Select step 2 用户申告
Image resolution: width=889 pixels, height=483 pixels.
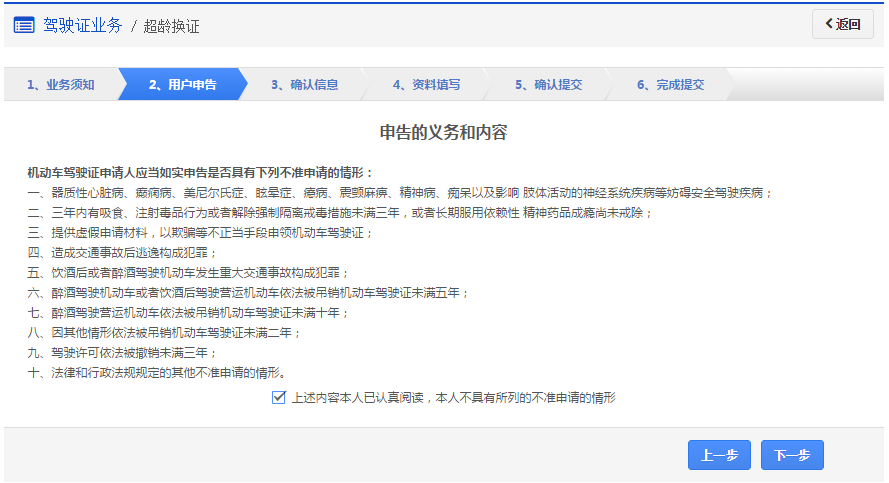pyautogui.click(x=182, y=85)
